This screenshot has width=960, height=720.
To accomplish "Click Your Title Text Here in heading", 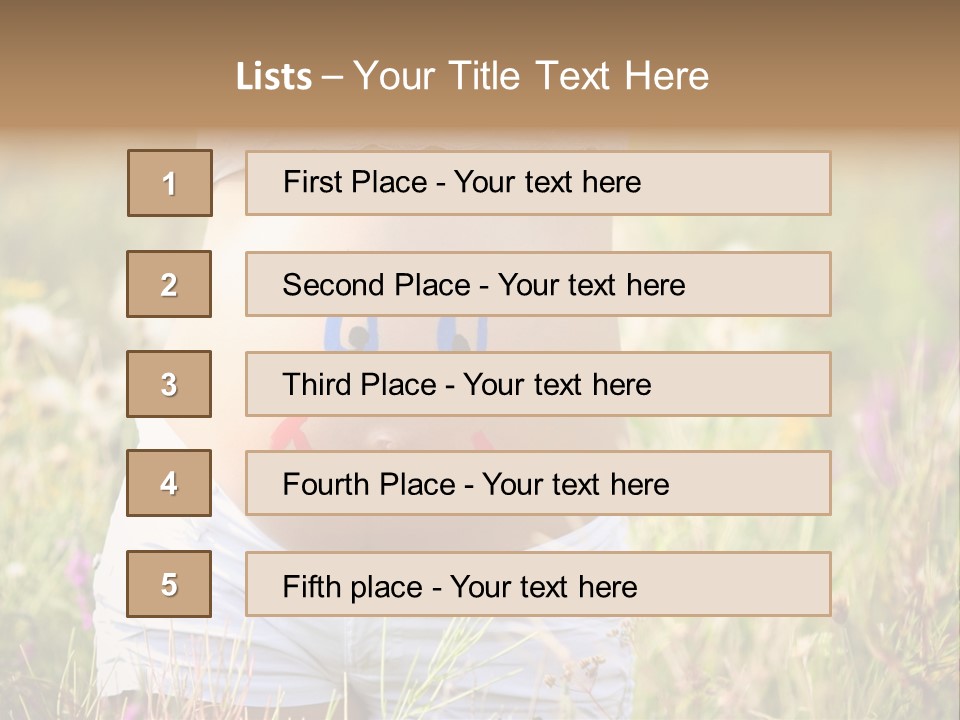I will 531,77.
